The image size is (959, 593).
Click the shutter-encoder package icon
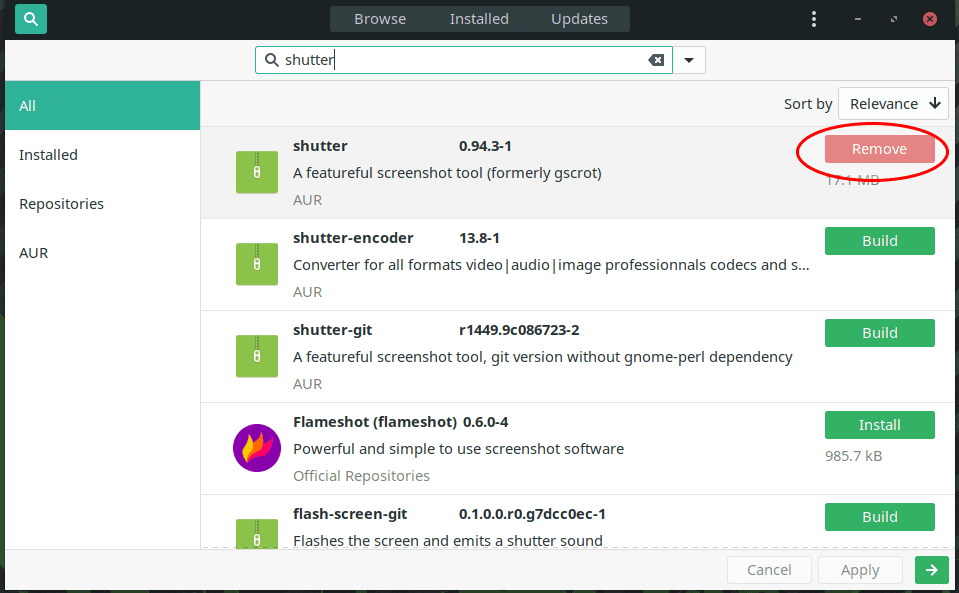[x=257, y=264]
